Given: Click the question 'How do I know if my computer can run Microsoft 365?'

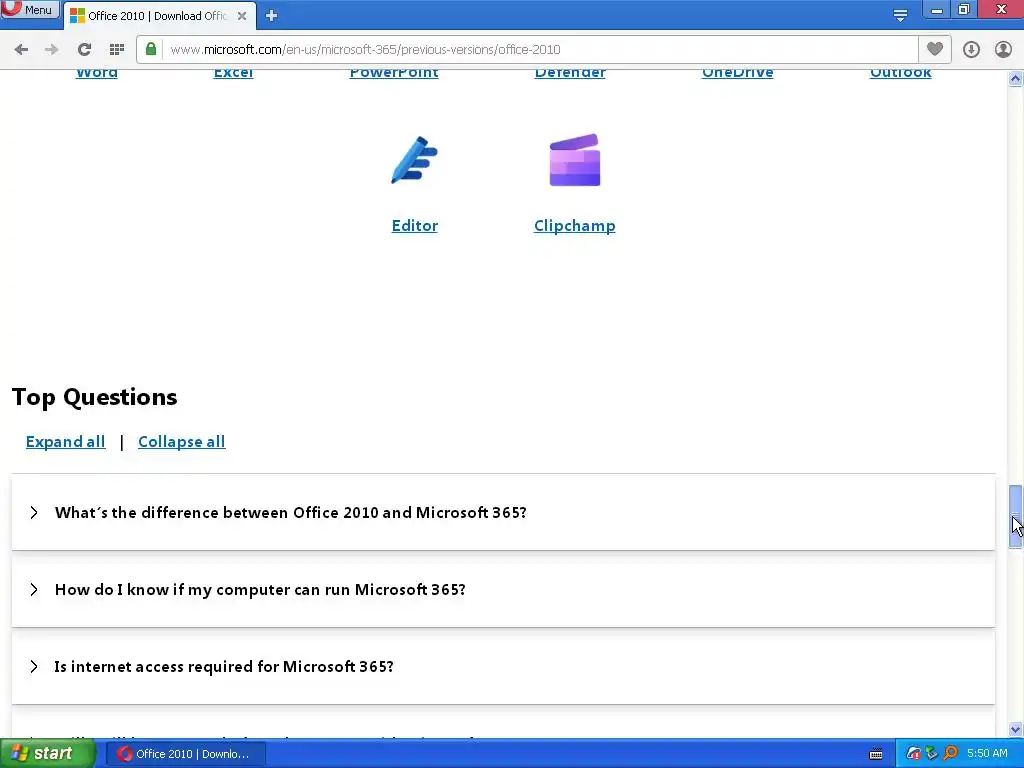Looking at the screenshot, I should pyautogui.click(x=260, y=590).
